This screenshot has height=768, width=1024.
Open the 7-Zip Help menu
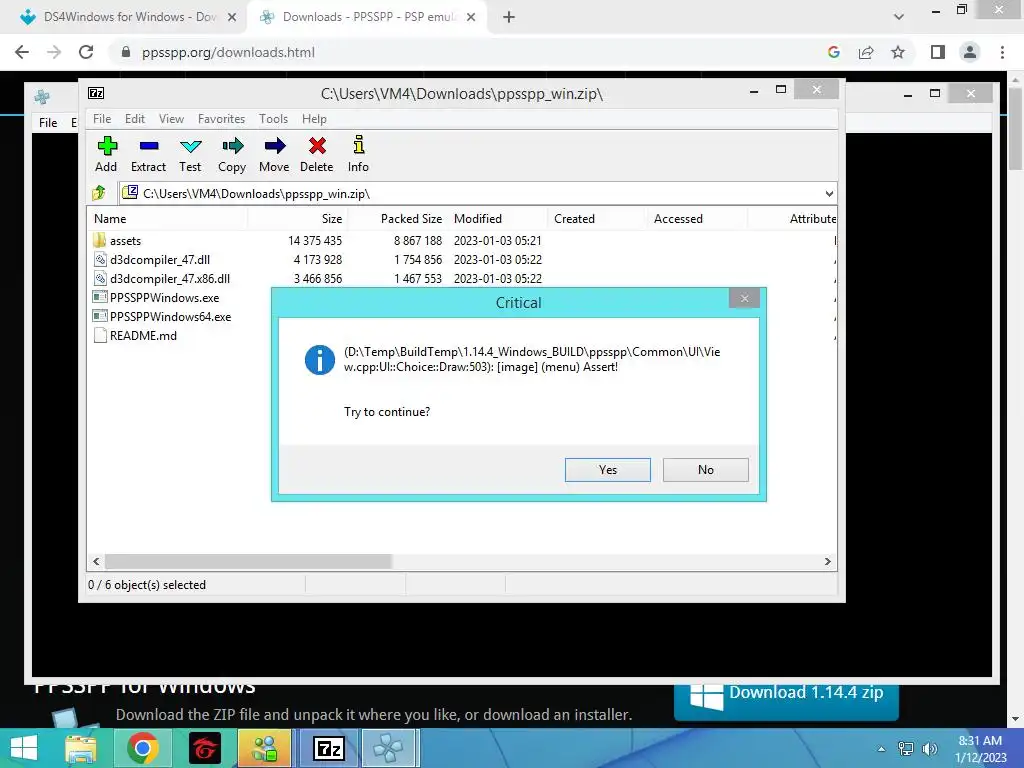(314, 119)
